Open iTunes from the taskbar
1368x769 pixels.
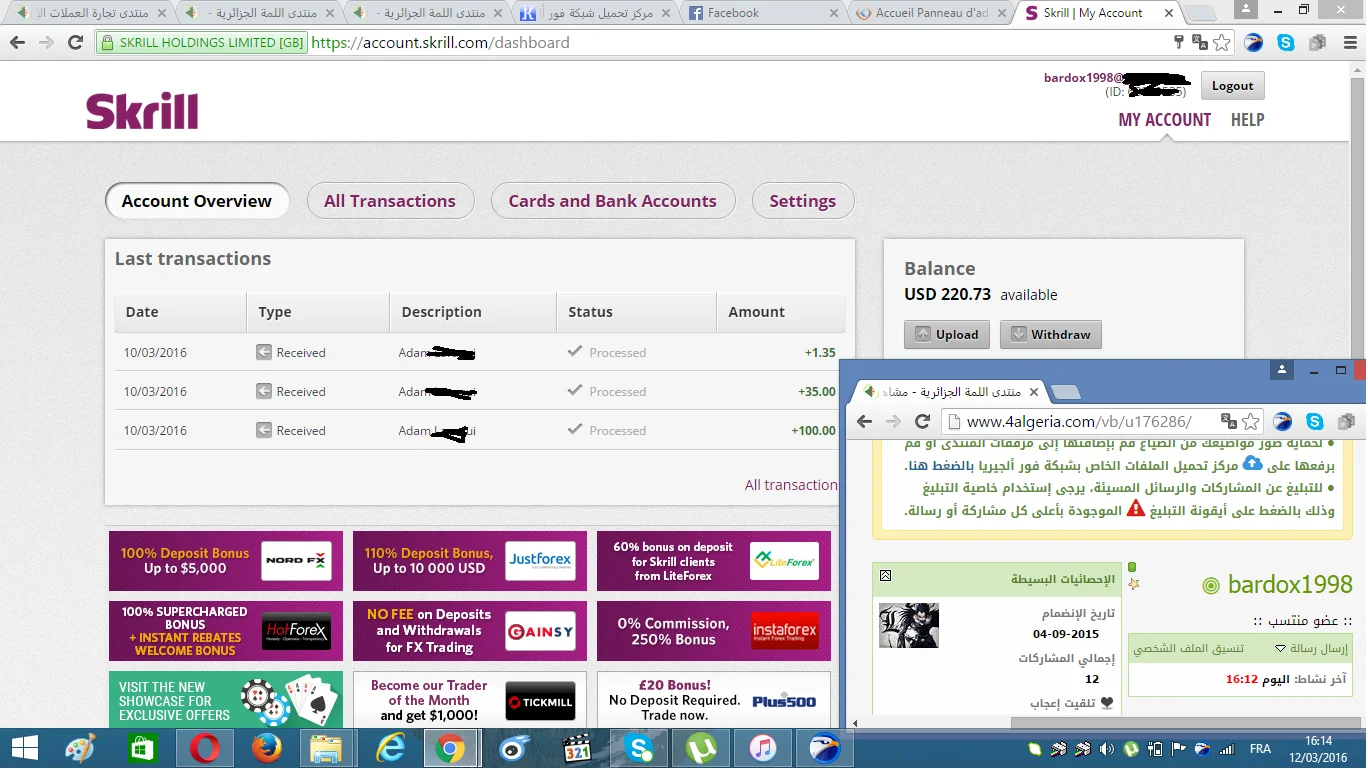pos(762,748)
